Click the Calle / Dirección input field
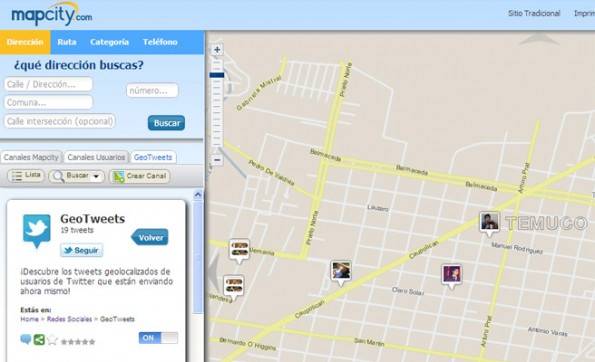This screenshot has width=595, height=362. [x=48, y=84]
